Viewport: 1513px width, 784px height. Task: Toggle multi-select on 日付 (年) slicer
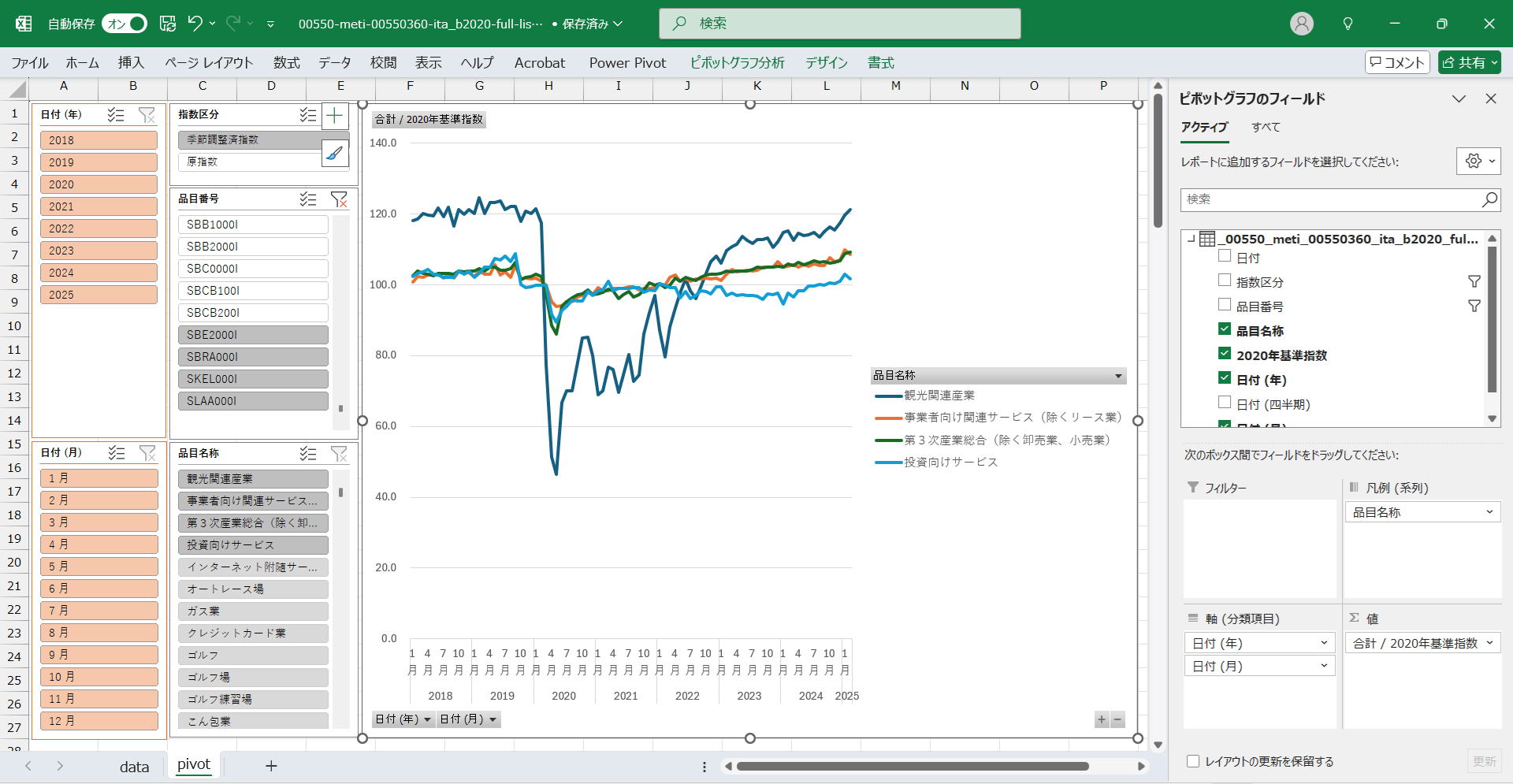pos(116,115)
